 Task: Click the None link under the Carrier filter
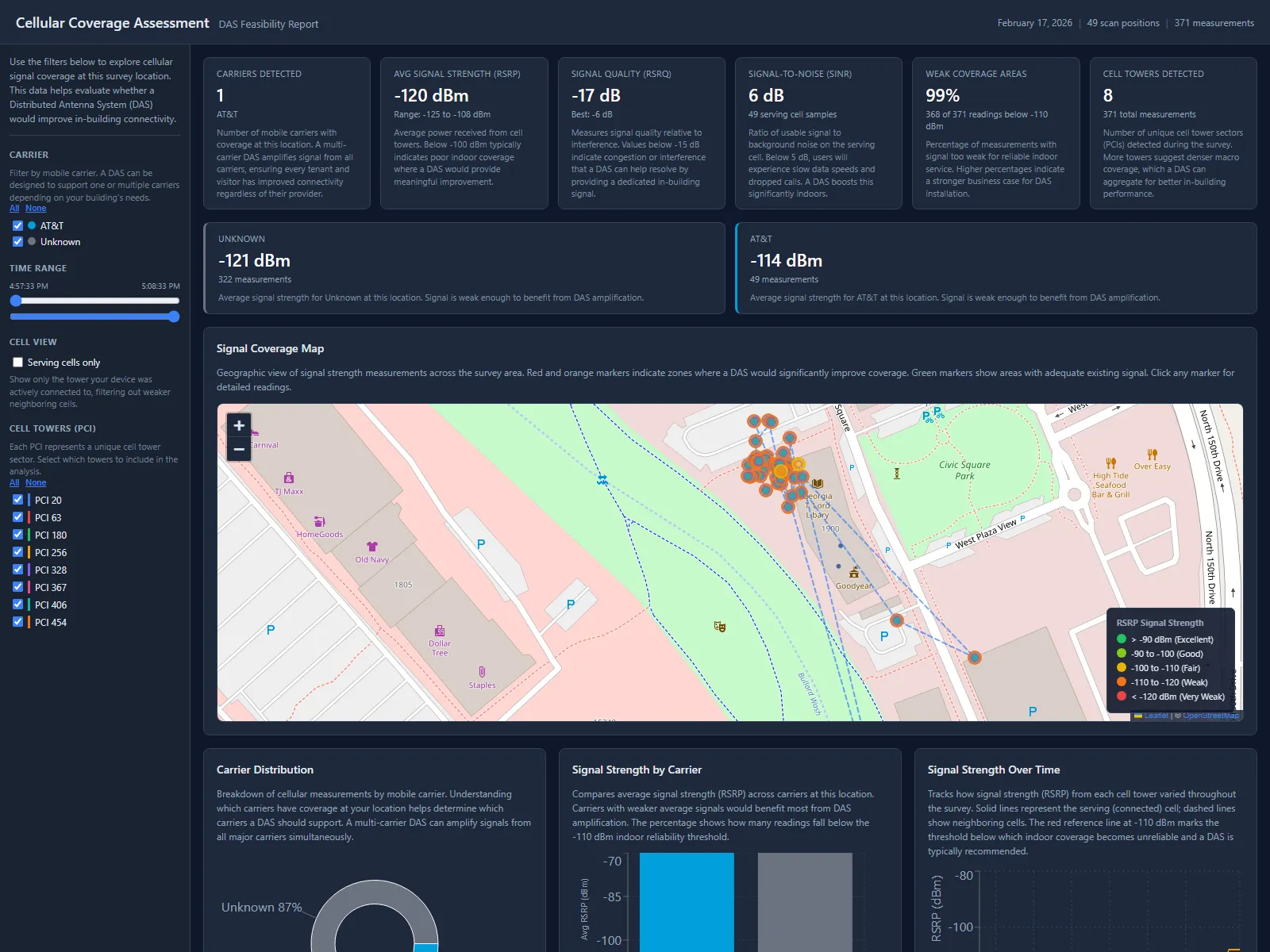point(36,208)
